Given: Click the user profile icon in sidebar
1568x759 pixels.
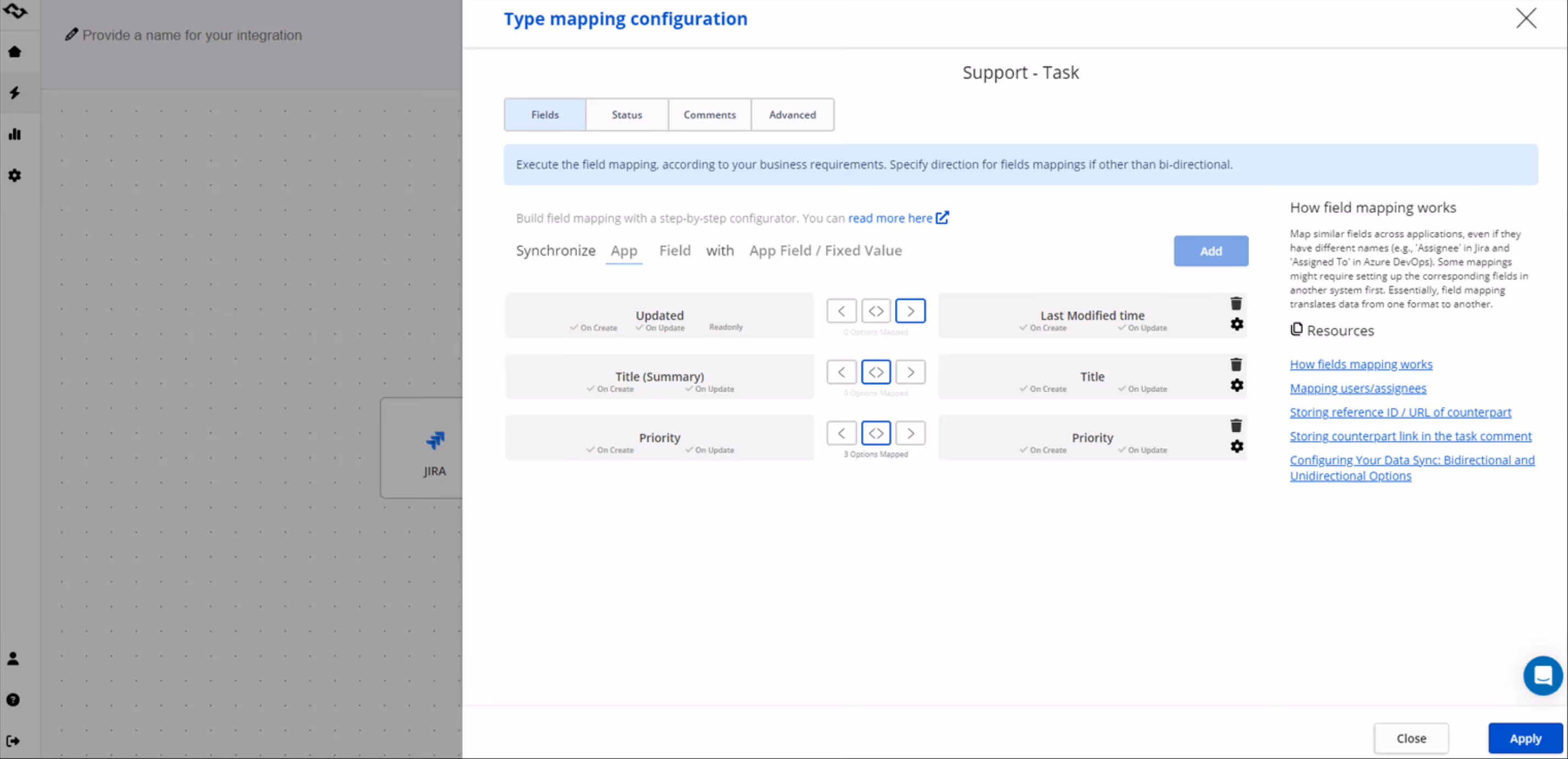Looking at the screenshot, I should 13,658.
